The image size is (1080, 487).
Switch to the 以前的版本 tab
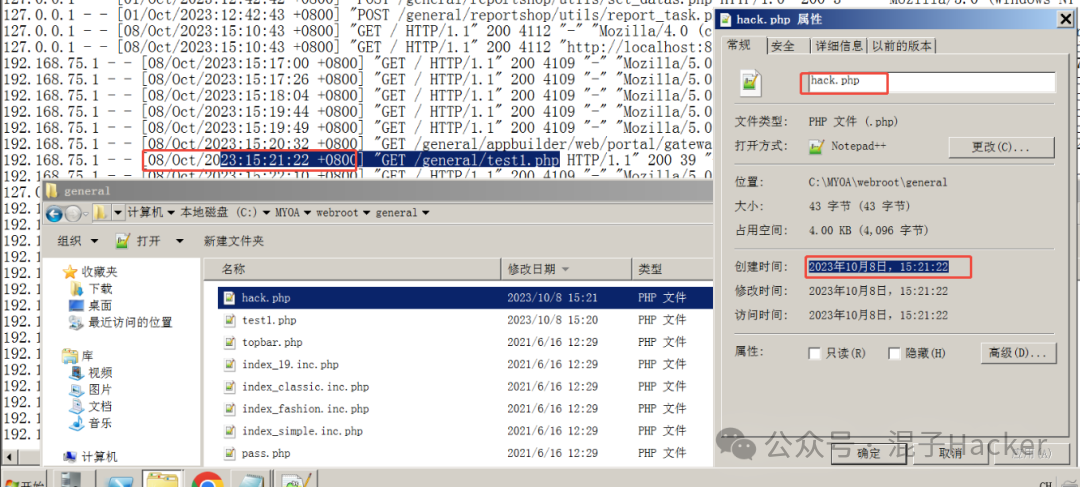pyautogui.click(x=902, y=46)
